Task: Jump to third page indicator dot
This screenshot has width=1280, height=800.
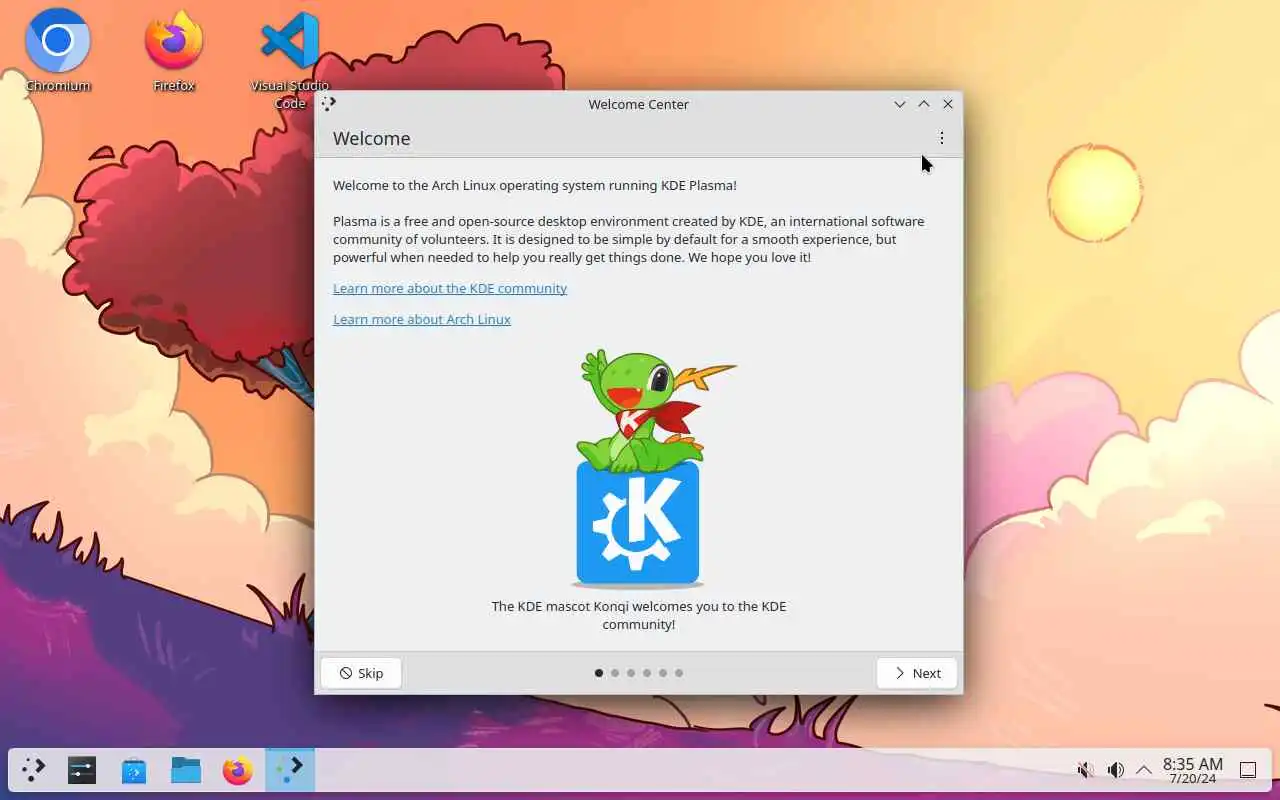Action: [631, 673]
